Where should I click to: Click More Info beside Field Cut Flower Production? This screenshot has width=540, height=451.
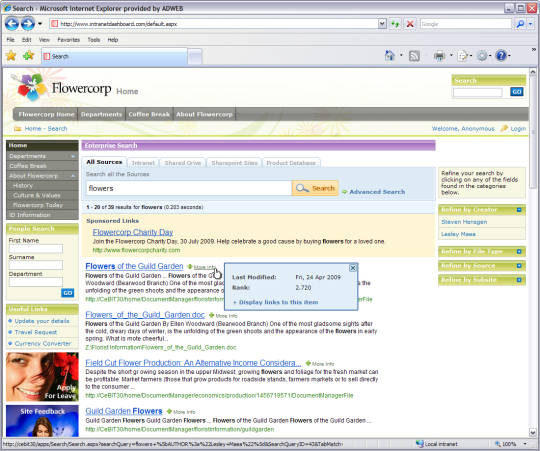coord(320,364)
